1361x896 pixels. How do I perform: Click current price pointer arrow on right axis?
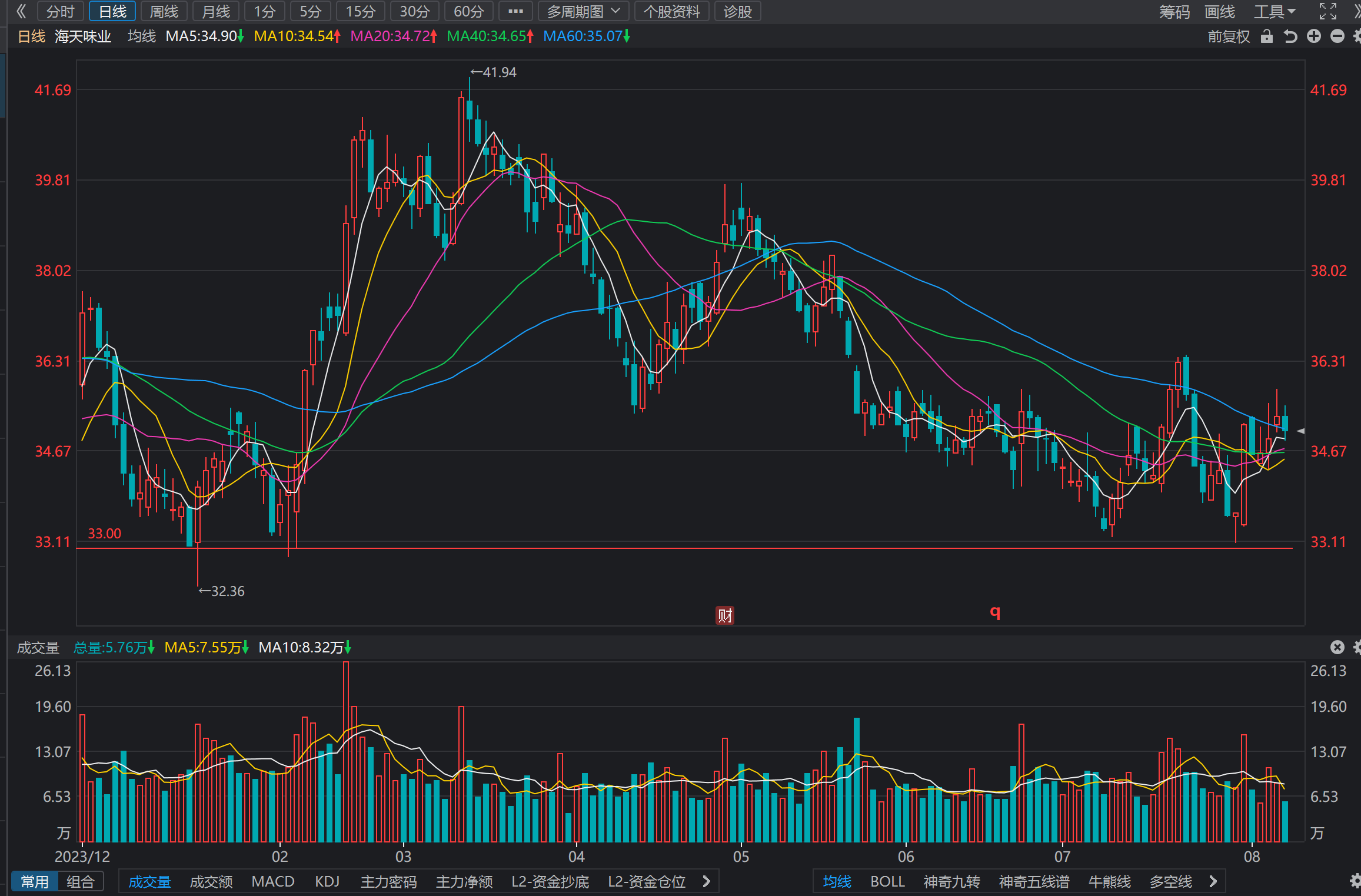(1300, 431)
